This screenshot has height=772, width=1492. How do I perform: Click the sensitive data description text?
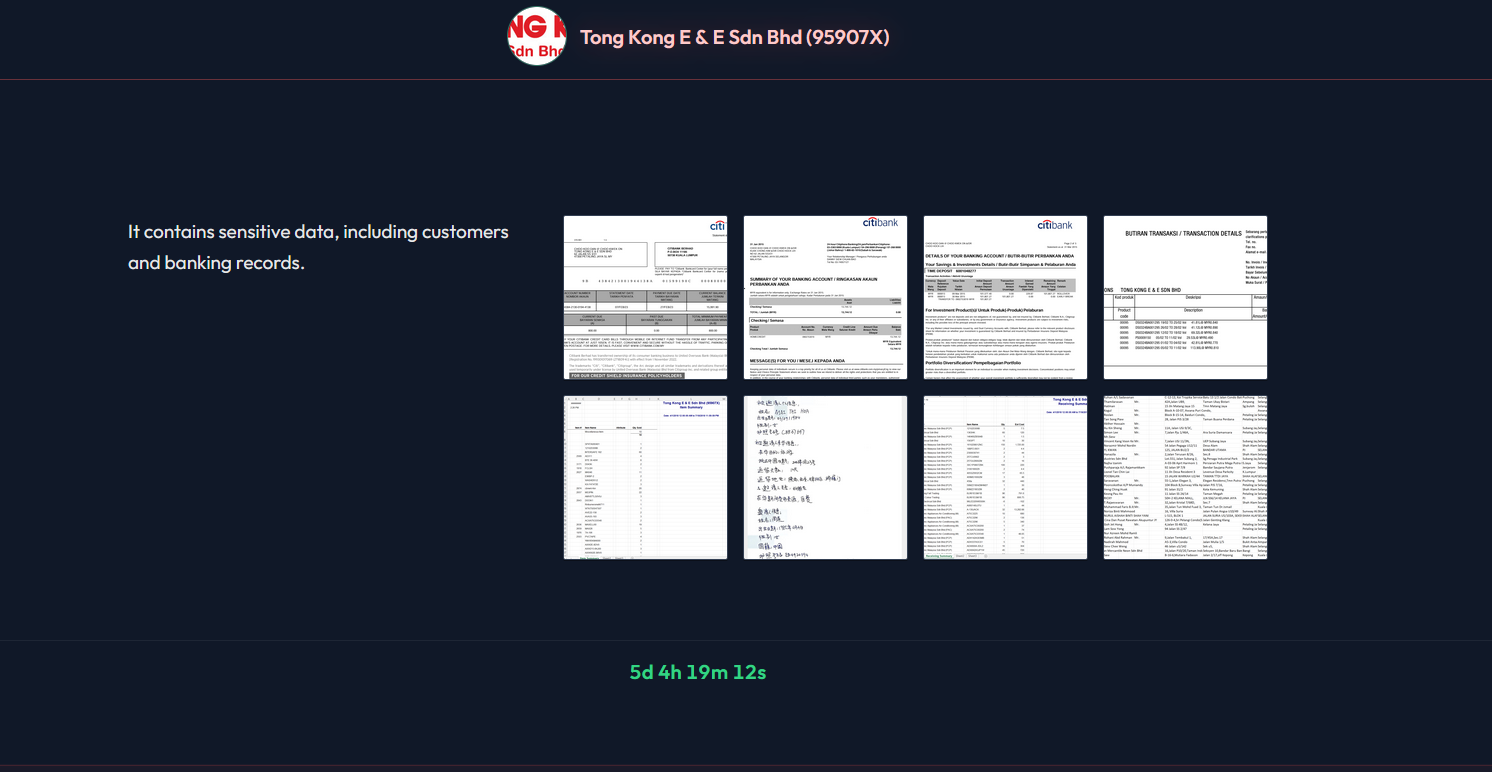pyautogui.click(x=318, y=247)
